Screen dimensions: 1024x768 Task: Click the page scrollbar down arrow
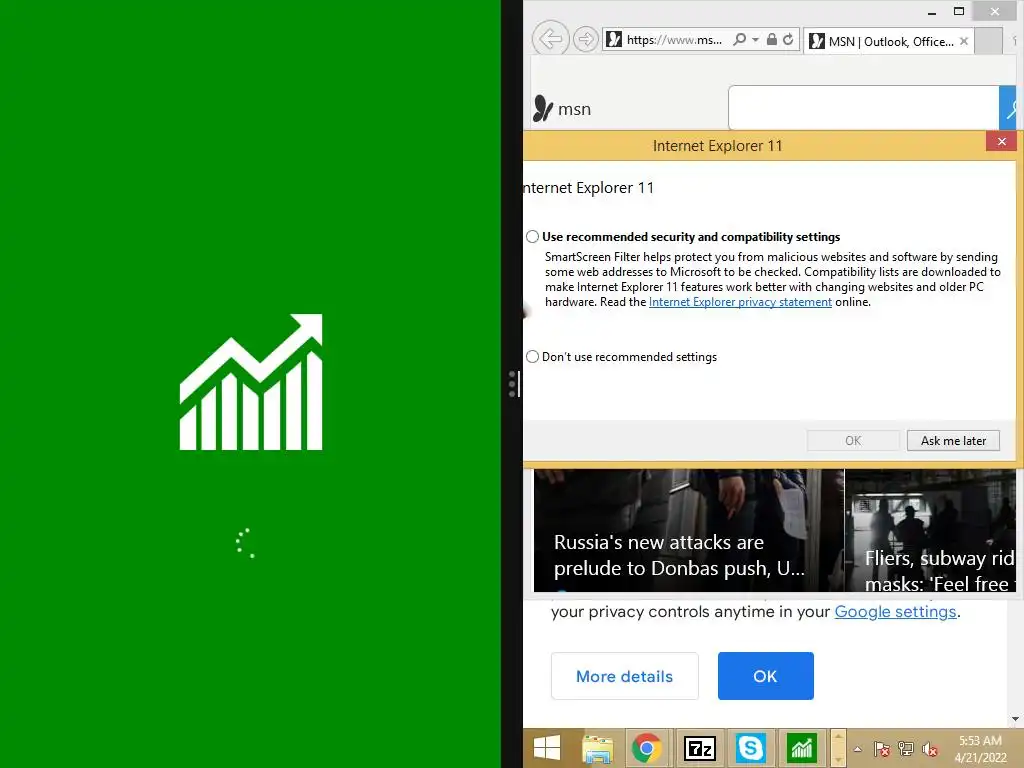coord(1016,719)
